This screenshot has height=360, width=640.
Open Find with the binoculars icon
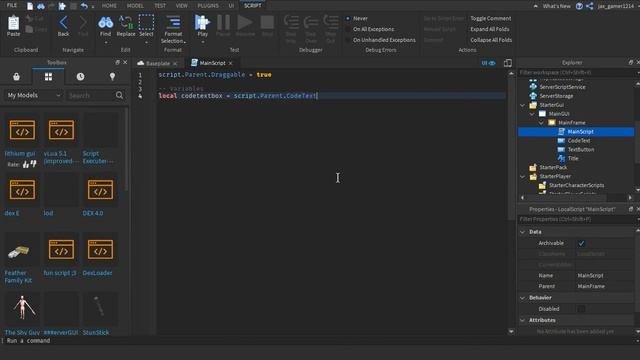coord(105,23)
